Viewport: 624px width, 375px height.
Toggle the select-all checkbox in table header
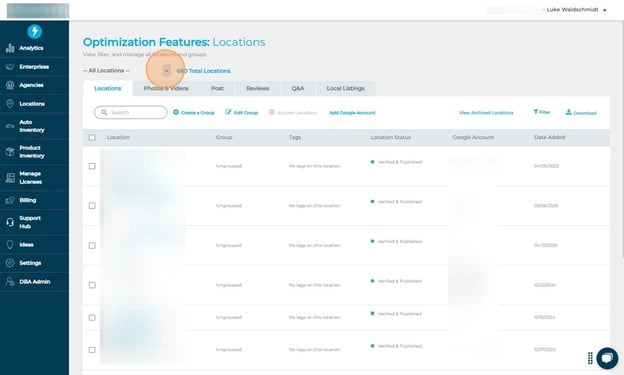(x=92, y=137)
